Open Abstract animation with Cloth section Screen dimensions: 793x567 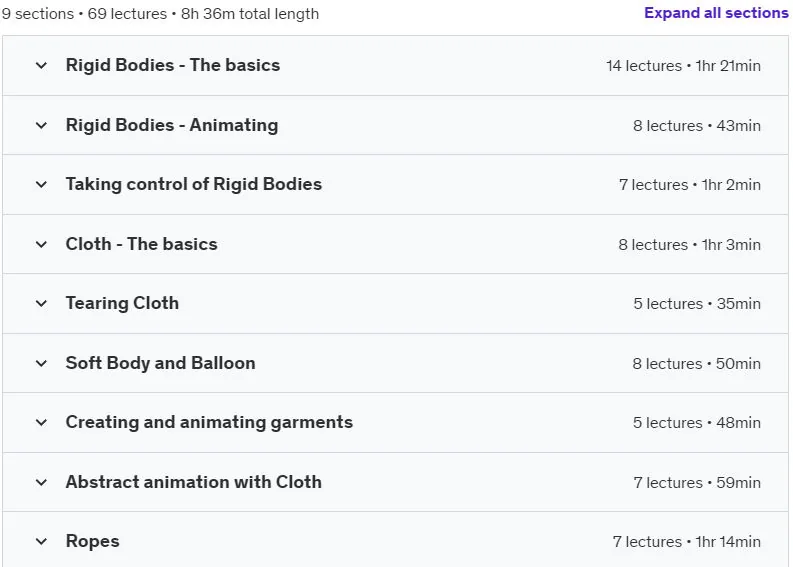(x=194, y=482)
